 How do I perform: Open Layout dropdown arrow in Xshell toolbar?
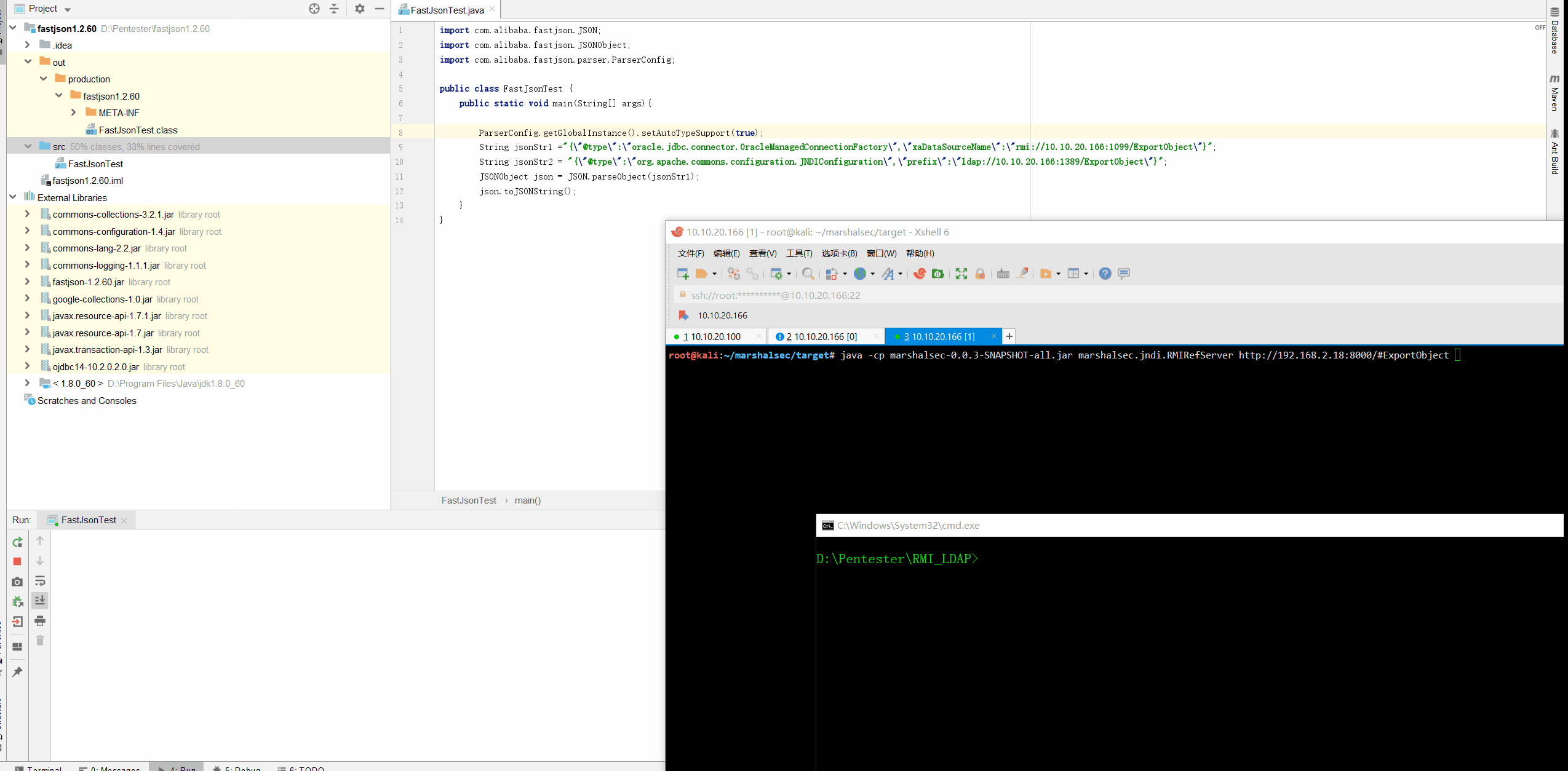pos(1086,274)
